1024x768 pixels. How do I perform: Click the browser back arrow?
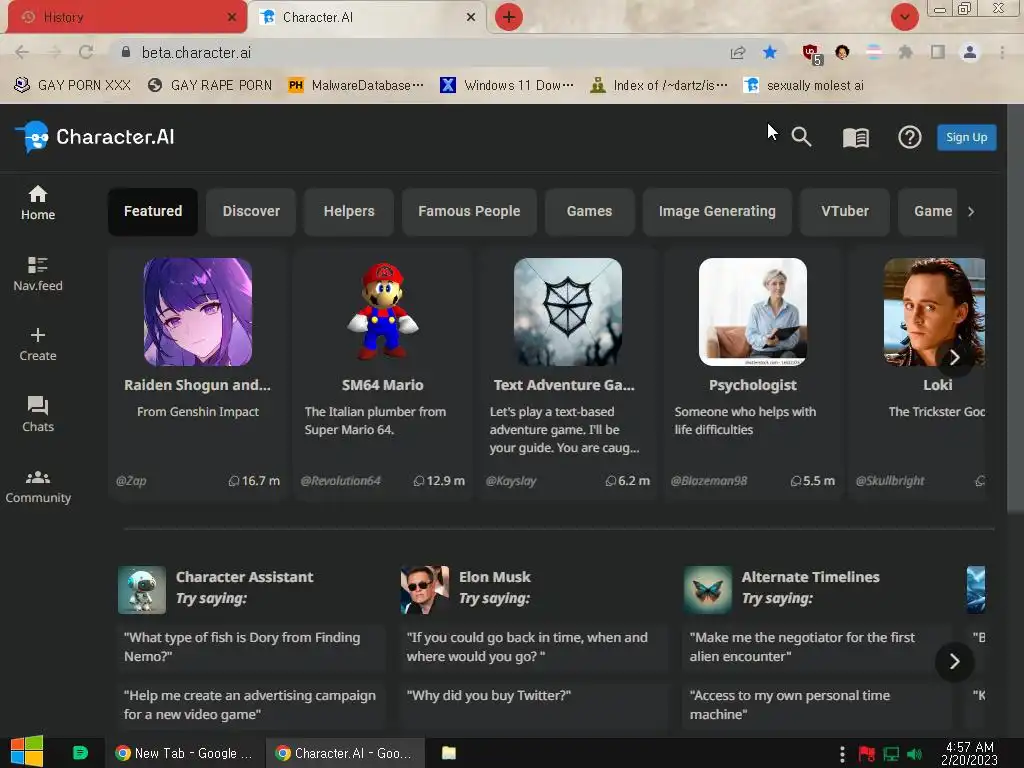(x=22, y=52)
